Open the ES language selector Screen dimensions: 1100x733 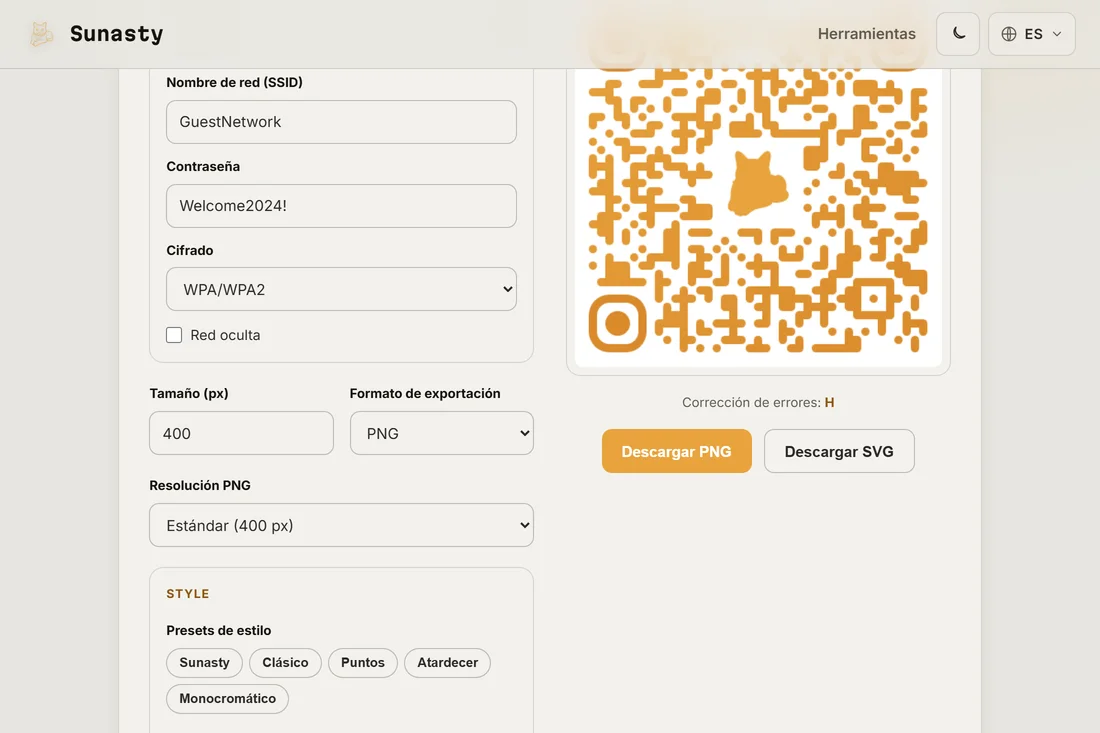[x=1031, y=34]
